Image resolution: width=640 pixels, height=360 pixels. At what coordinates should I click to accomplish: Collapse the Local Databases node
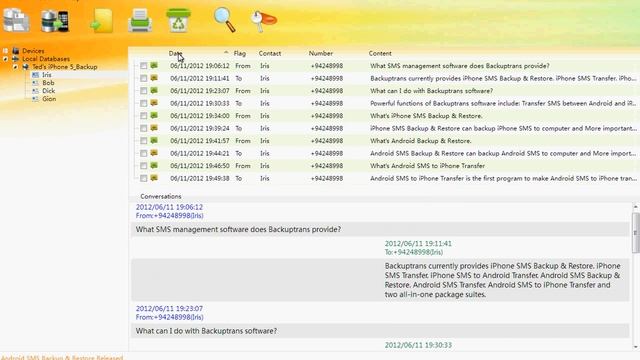click(5, 59)
